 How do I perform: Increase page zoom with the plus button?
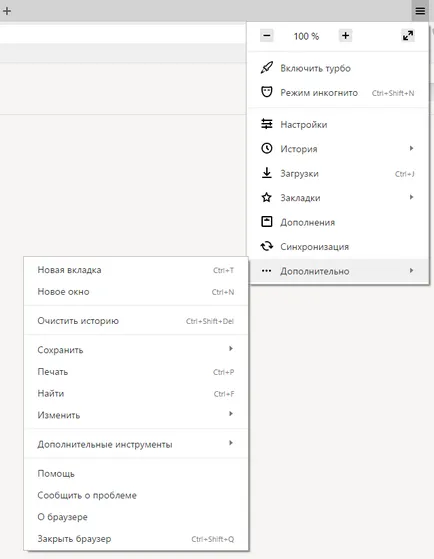click(345, 36)
